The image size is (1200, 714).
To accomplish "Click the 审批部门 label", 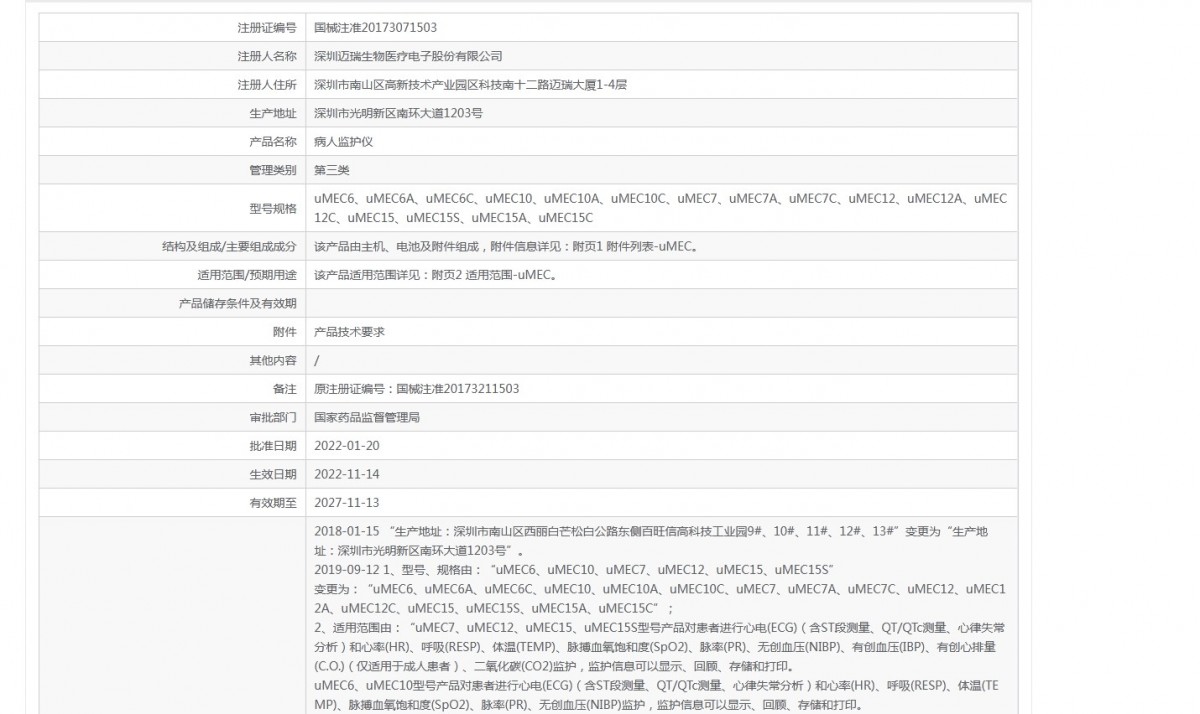I will click(x=272, y=417).
